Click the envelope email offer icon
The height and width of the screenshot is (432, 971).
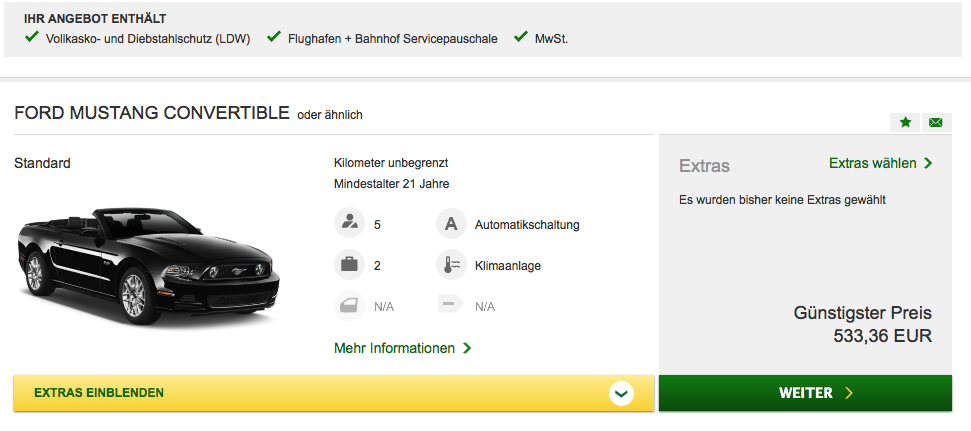tap(935, 122)
